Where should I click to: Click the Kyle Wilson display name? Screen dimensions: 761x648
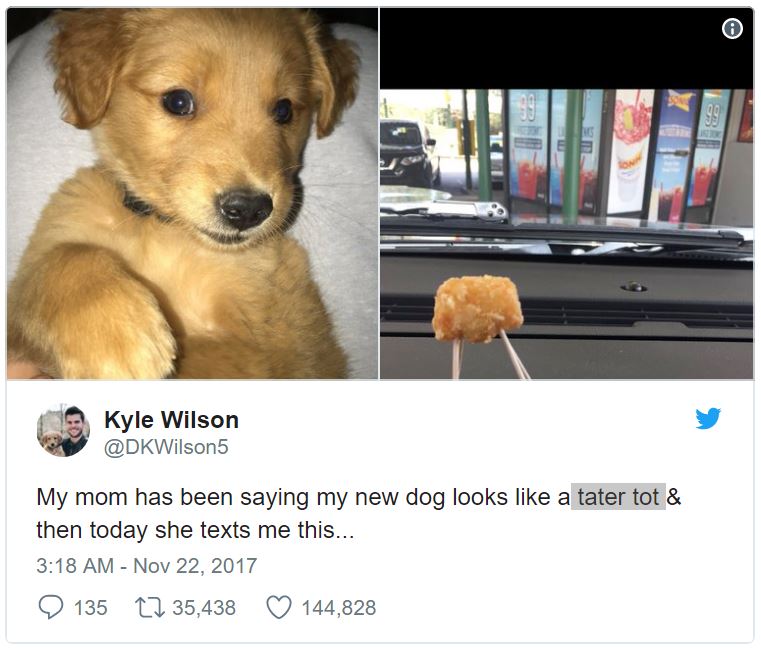[171, 420]
